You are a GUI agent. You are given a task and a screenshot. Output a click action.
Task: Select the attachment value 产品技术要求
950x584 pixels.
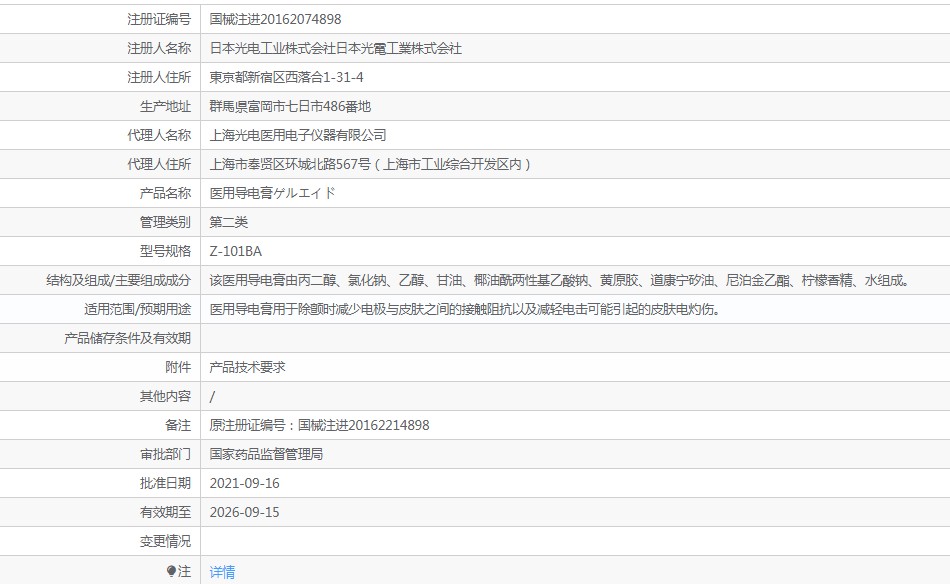pos(247,367)
